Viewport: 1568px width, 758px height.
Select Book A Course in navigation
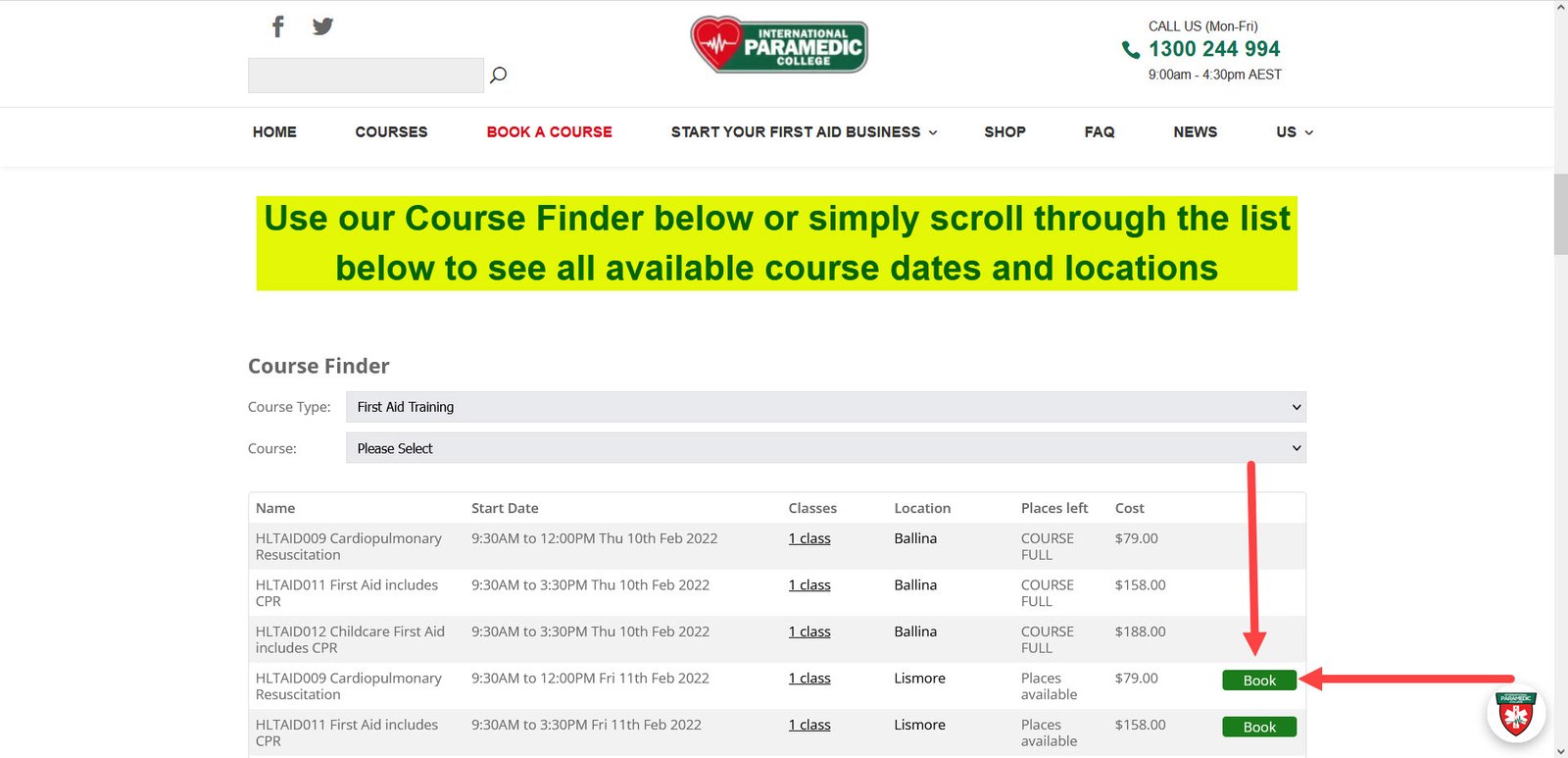[x=549, y=132]
